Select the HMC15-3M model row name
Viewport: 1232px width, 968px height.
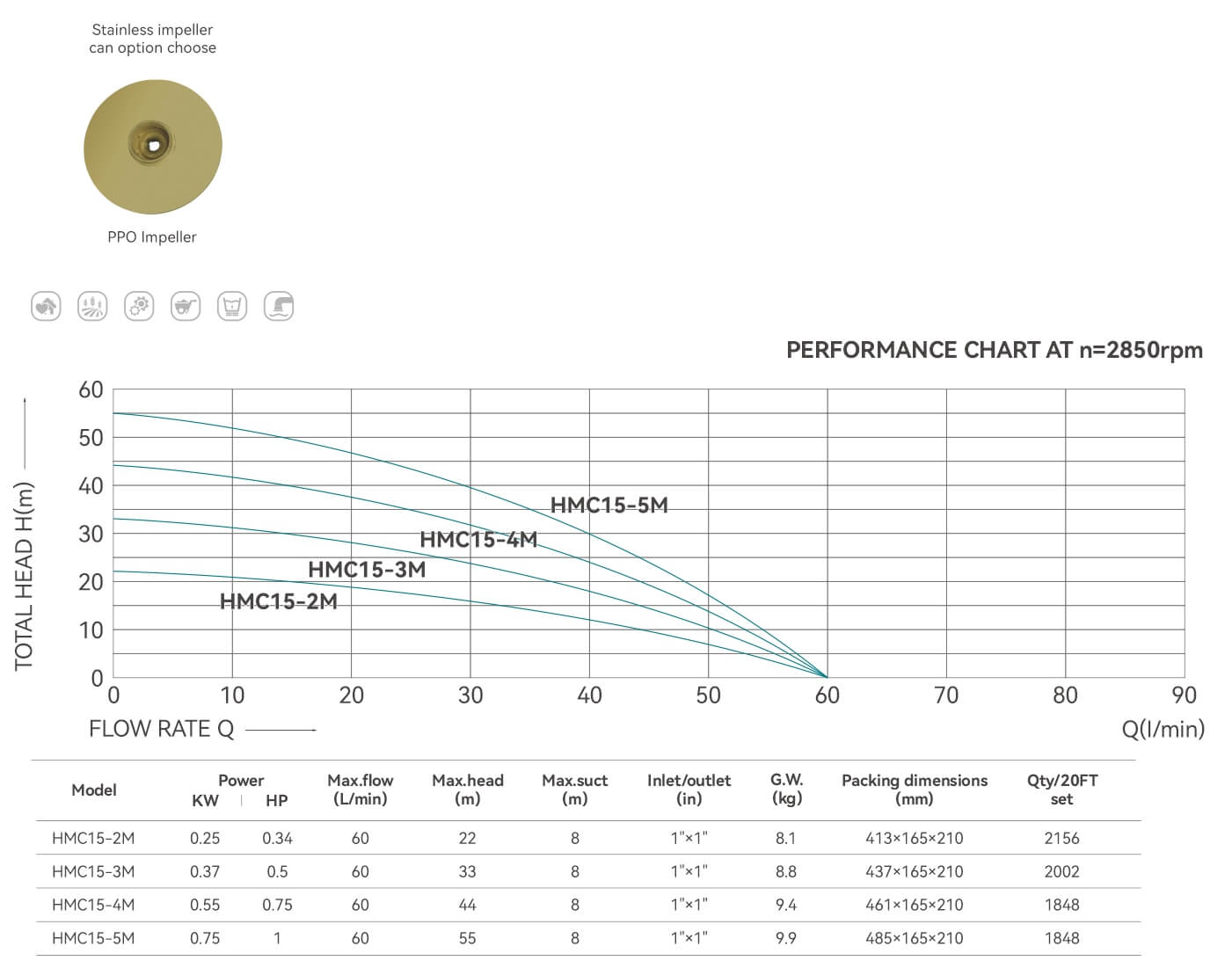(93, 871)
